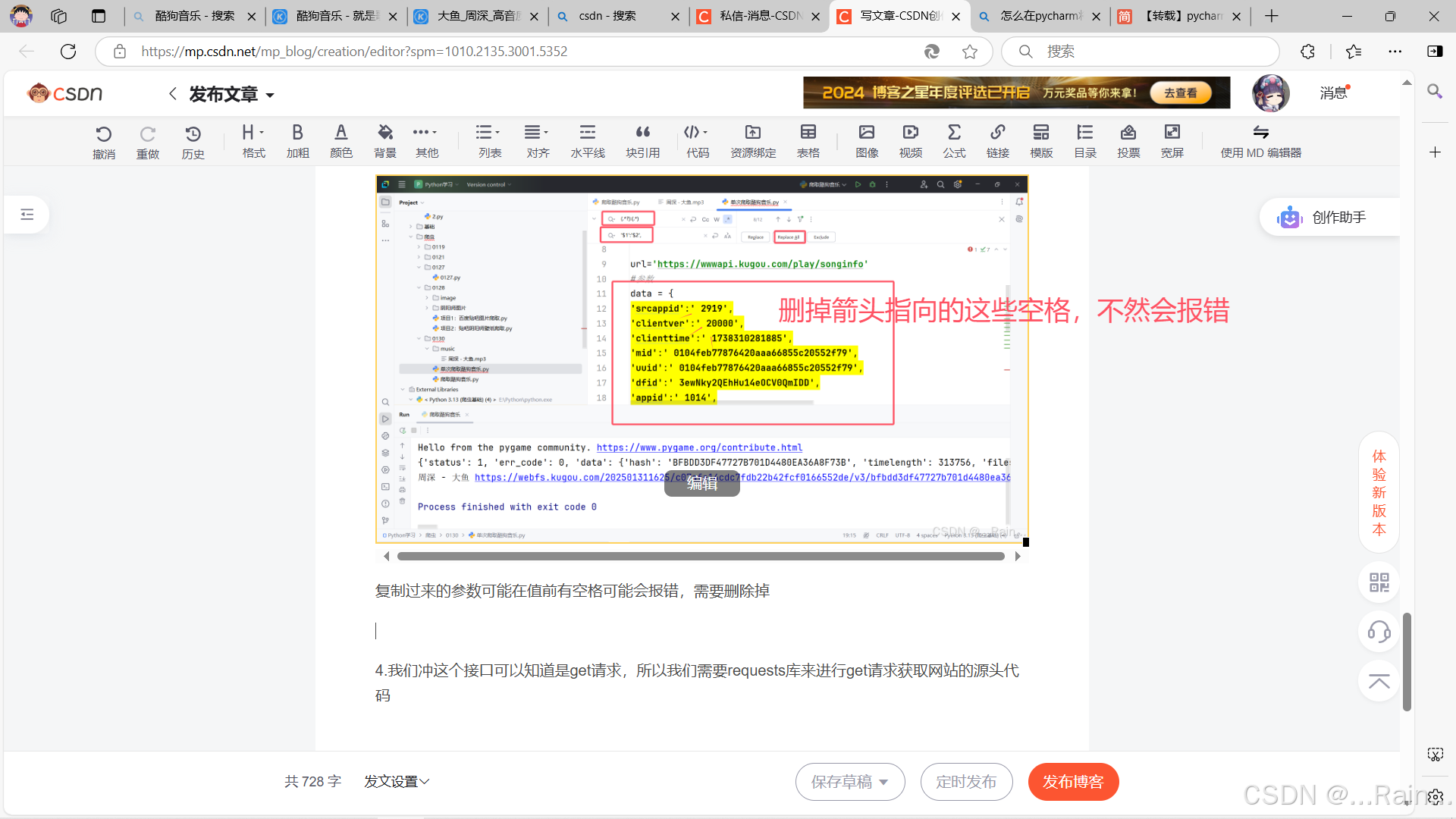
Task: Toggle the left outline sidebar button
Action: click(x=27, y=215)
